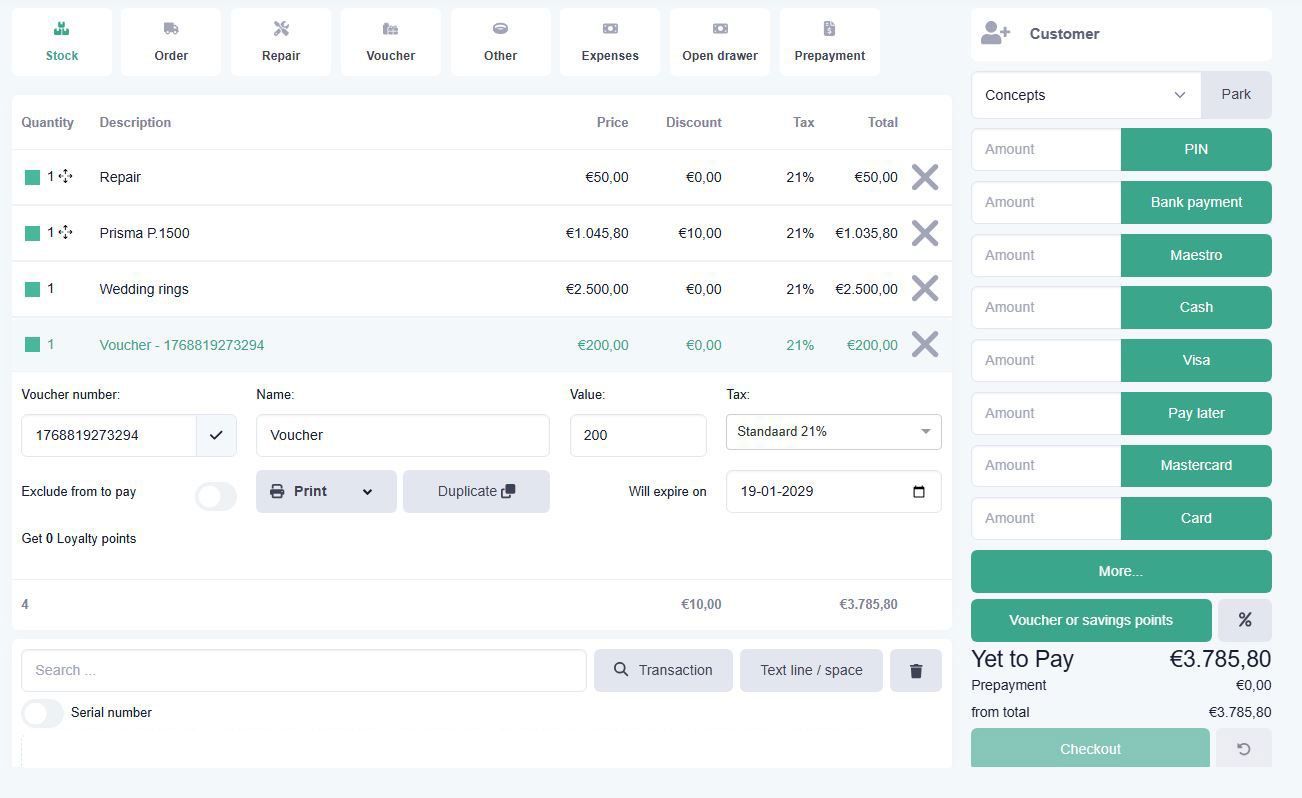The width and height of the screenshot is (1302, 798).
Task: Open the Concepts dropdown
Action: (x=1086, y=95)
